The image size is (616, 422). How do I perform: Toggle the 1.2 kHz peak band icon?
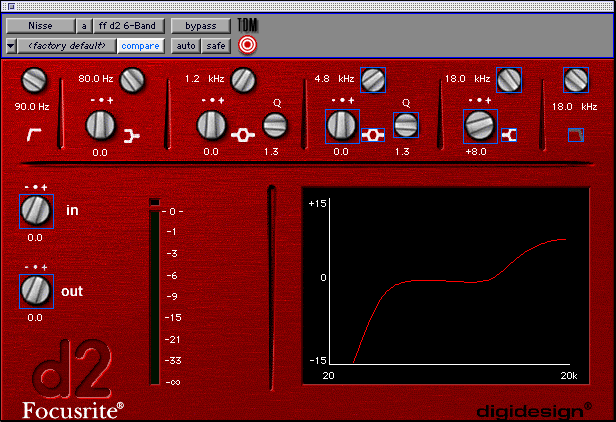[x=243, y=135]
